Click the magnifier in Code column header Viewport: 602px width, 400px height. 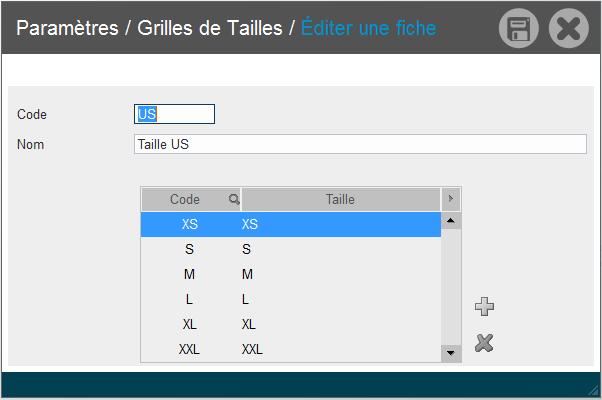tap(234, 199)
